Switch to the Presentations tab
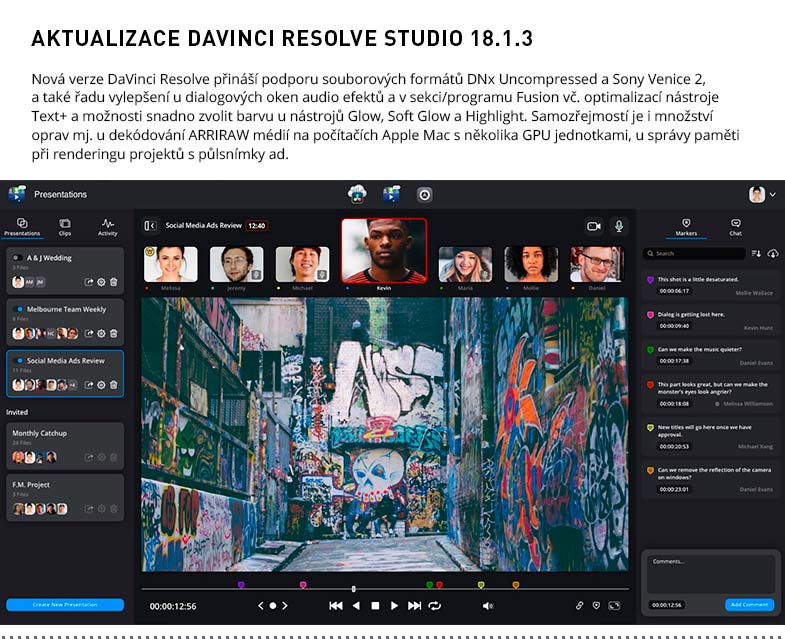Image resolution: width=785 pixels, height=639 pixels. (x=22, y=227)
